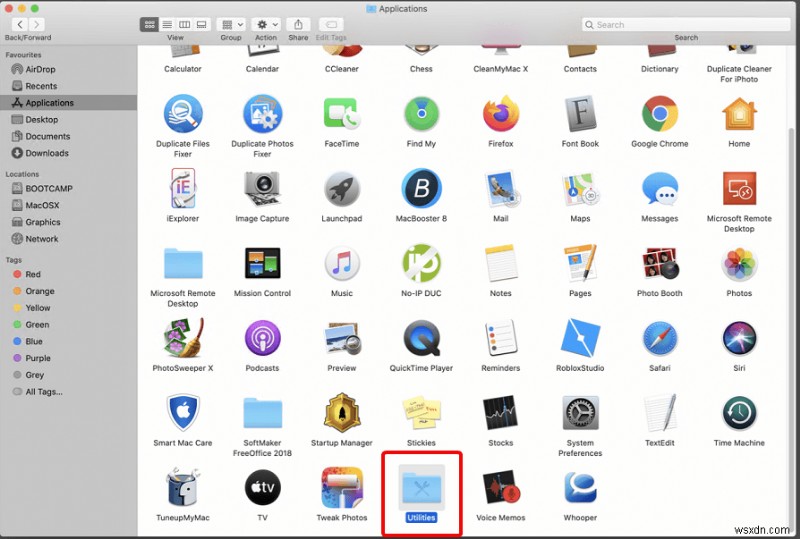Select the Time Machine app icon
This screenshot has height=539, width=800.
click(739, 413)
